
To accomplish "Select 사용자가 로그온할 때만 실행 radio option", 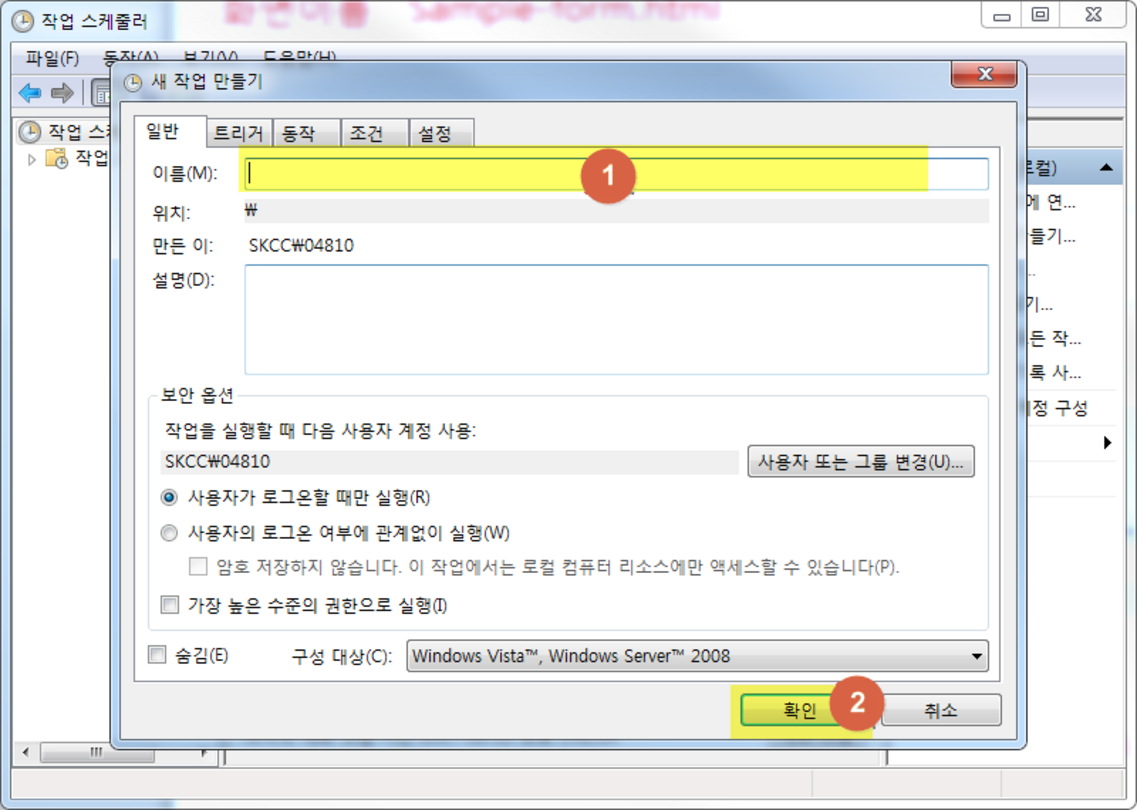I will click(169, 497).
